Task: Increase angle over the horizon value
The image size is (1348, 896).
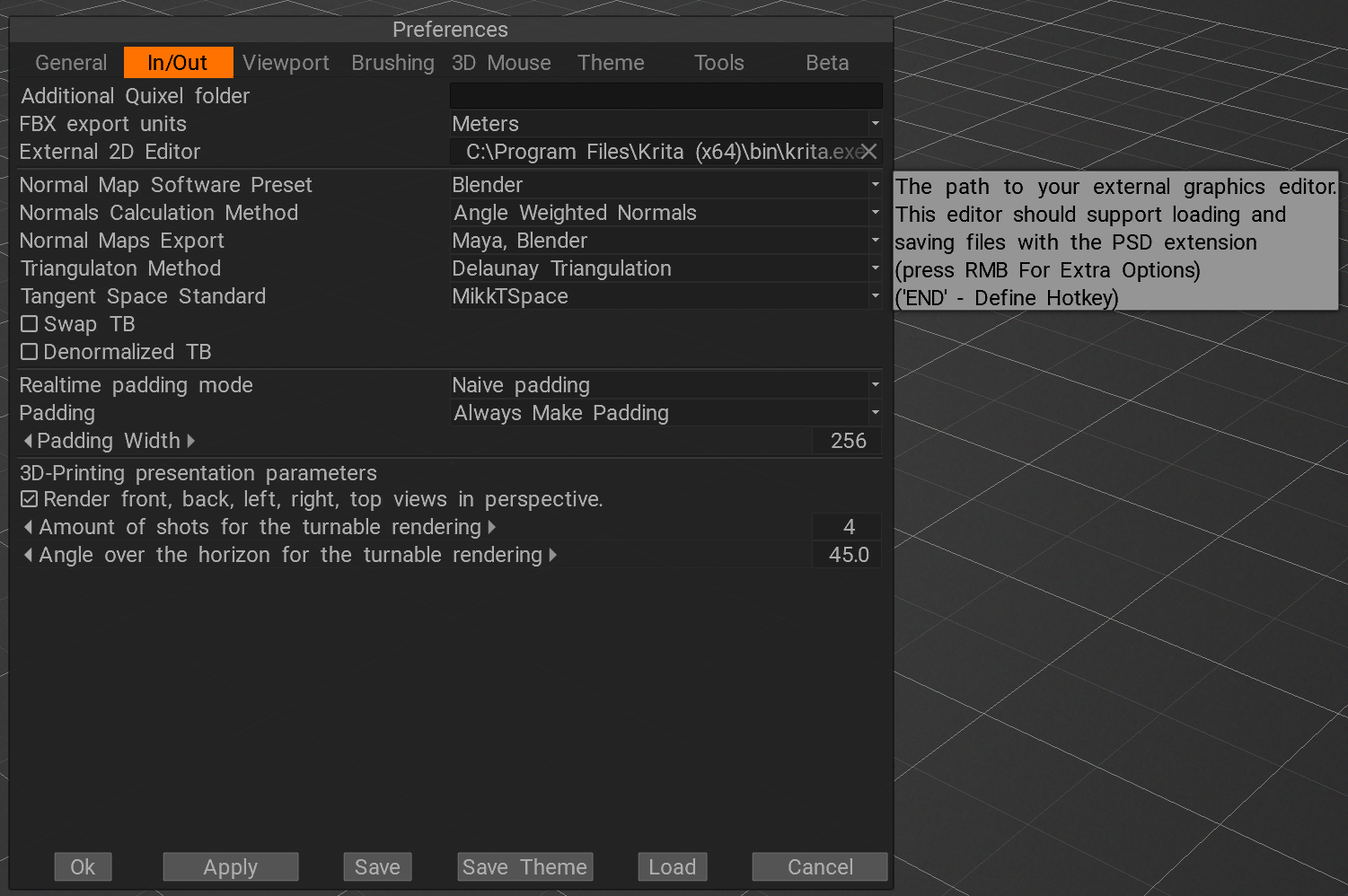Action: [x=552, y=555]
